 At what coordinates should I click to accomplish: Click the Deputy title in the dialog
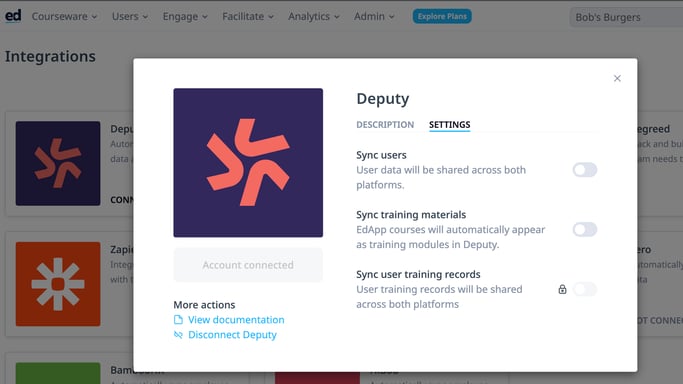click(382, 99)
